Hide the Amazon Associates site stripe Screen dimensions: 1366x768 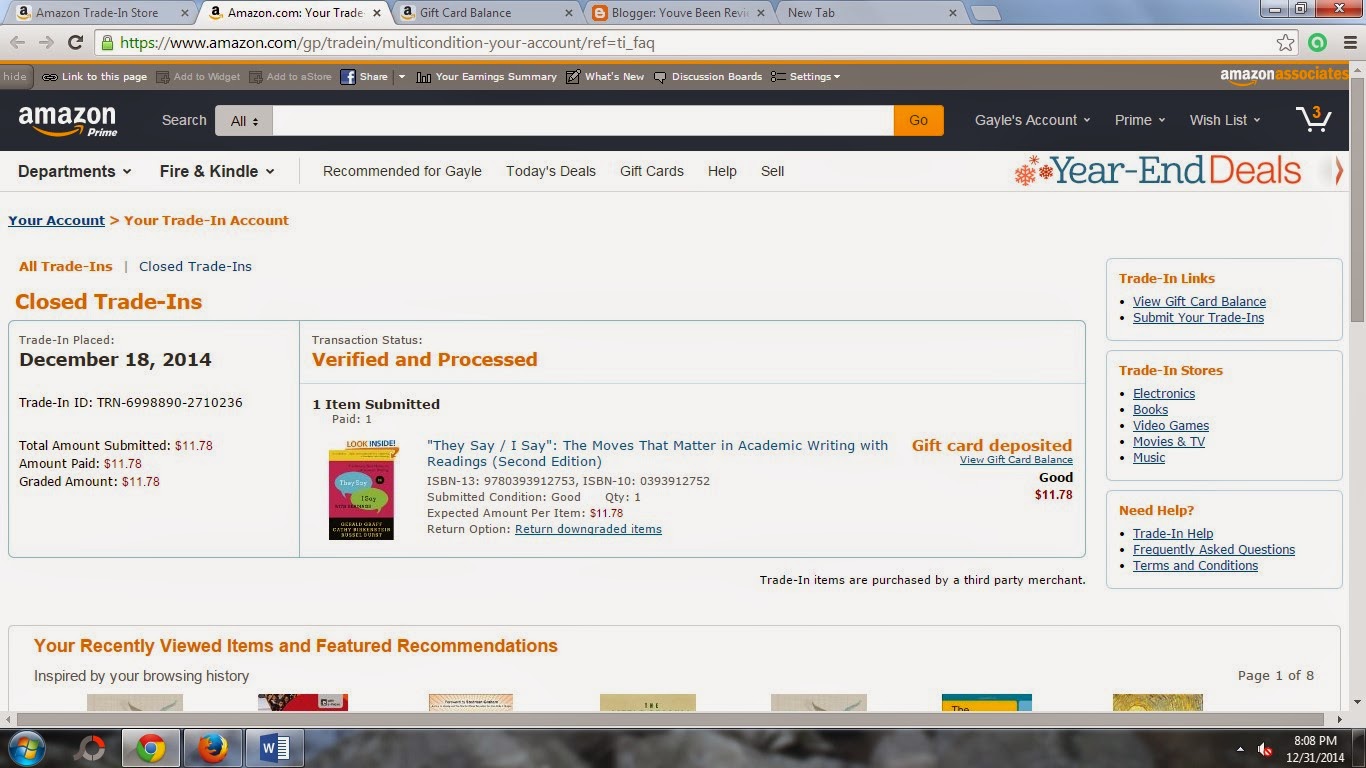coord(14,77)
